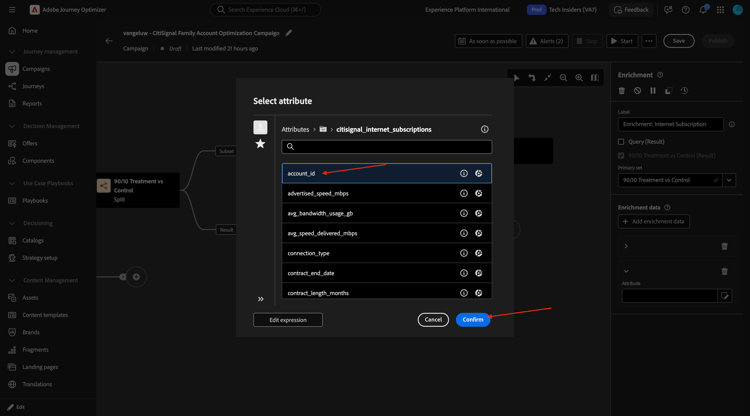750x416 pixels.
Task: Click Add enrichment data button
Action: click(x=653, y=221)
